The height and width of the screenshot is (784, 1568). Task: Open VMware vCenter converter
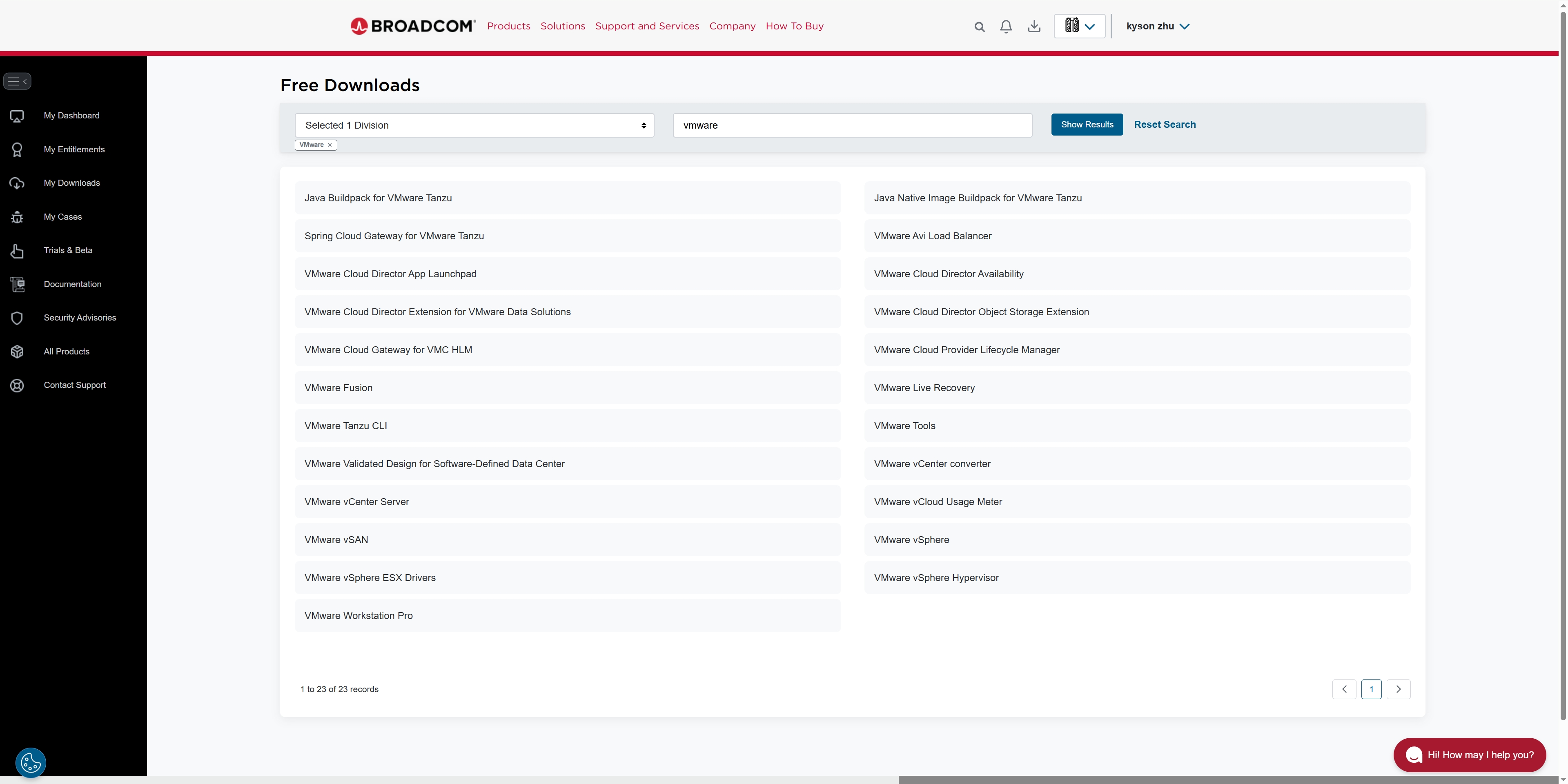[x=1136, y=464]
